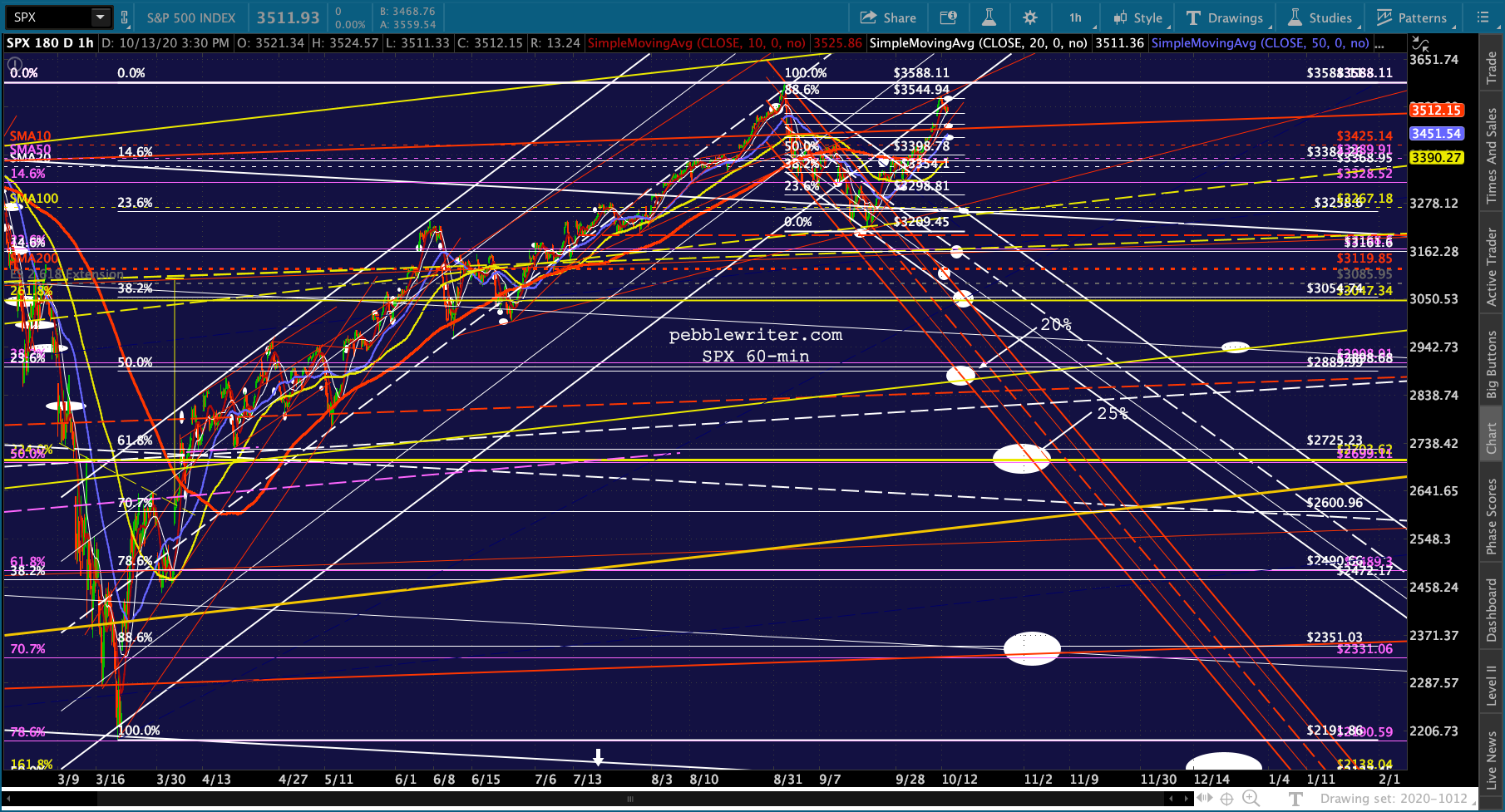Click the T text icon by Drawing set
The height and width of the screenshot is (812, 1505).
(1295, 799)
